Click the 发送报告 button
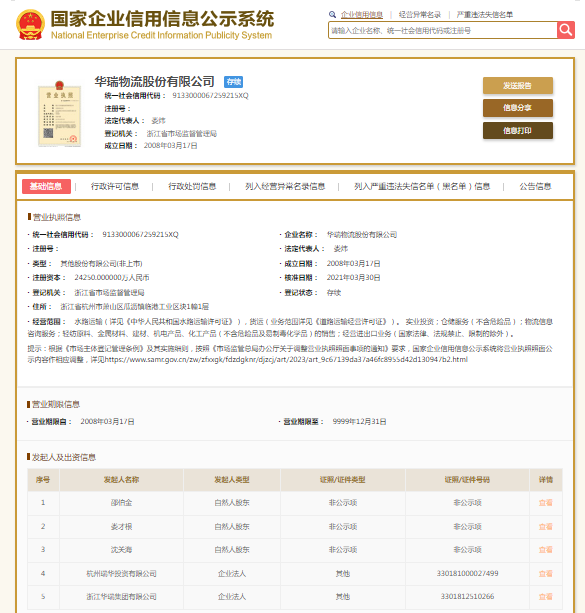 tap(518, 86)
